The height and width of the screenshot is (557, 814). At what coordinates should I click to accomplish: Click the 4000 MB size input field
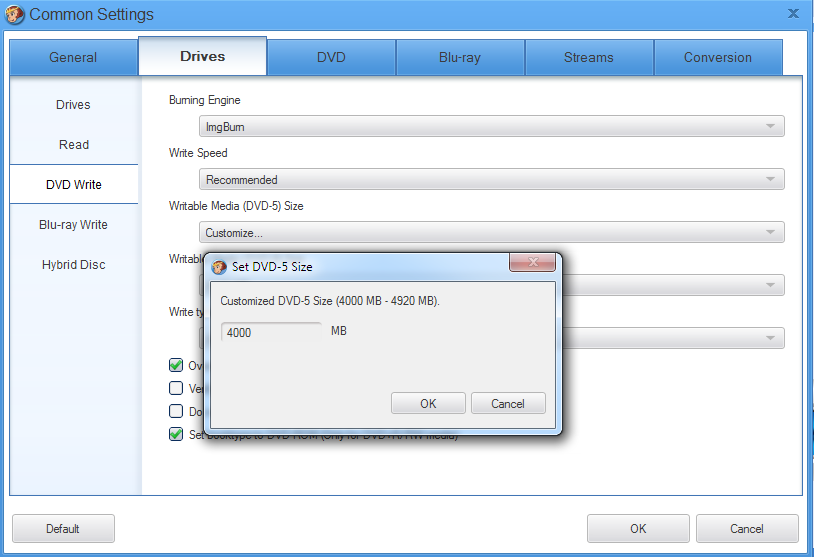[x=271, y=332]
